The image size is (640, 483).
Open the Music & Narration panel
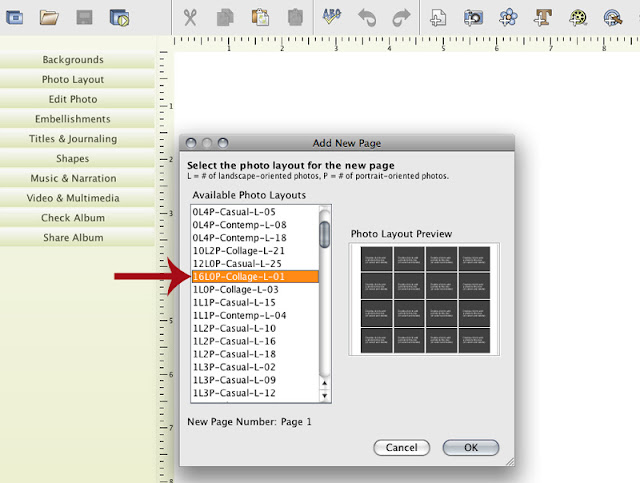click(77, 178)
